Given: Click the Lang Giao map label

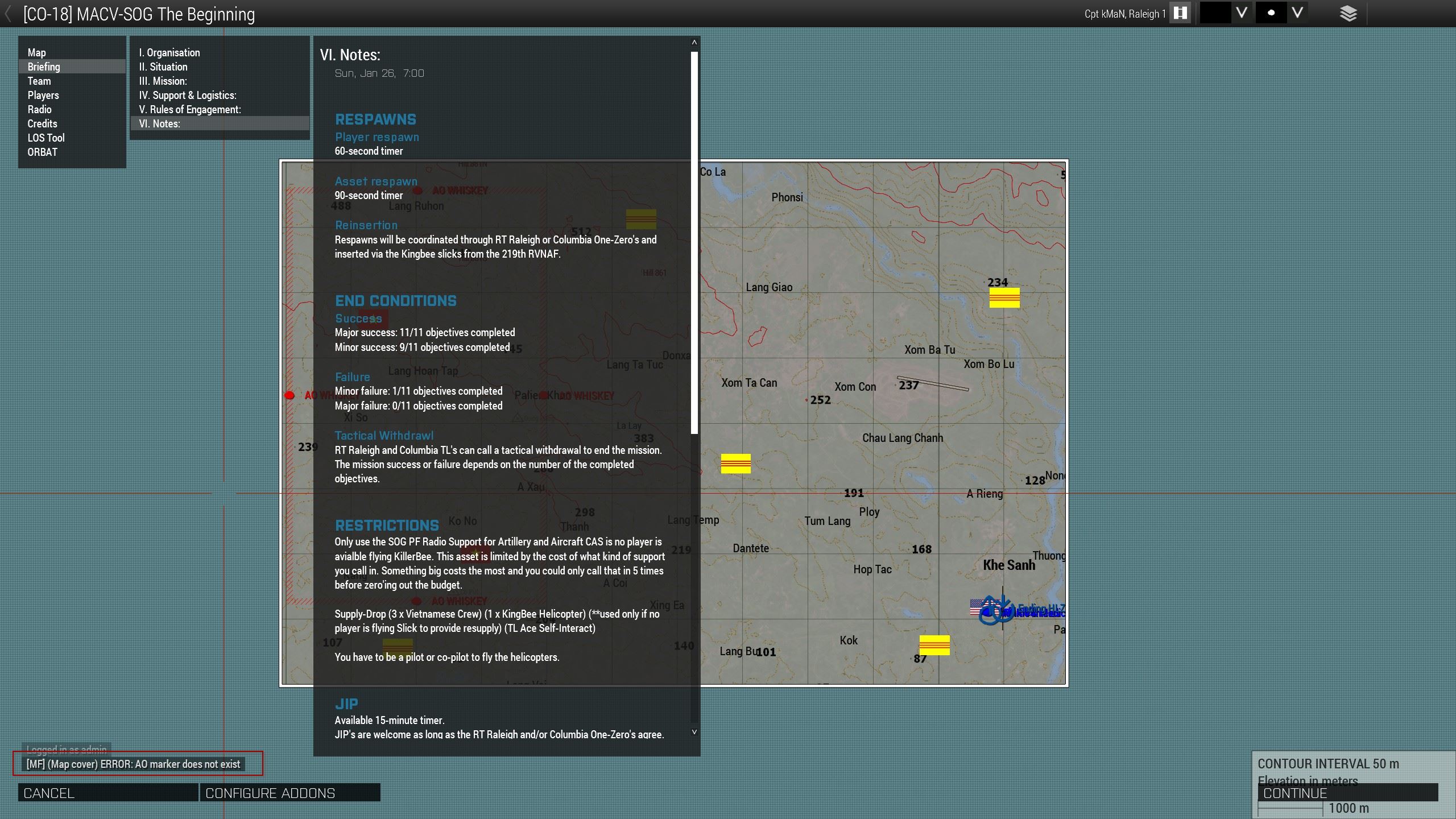Looking at the screenshot, I should (x=769, y=287).
